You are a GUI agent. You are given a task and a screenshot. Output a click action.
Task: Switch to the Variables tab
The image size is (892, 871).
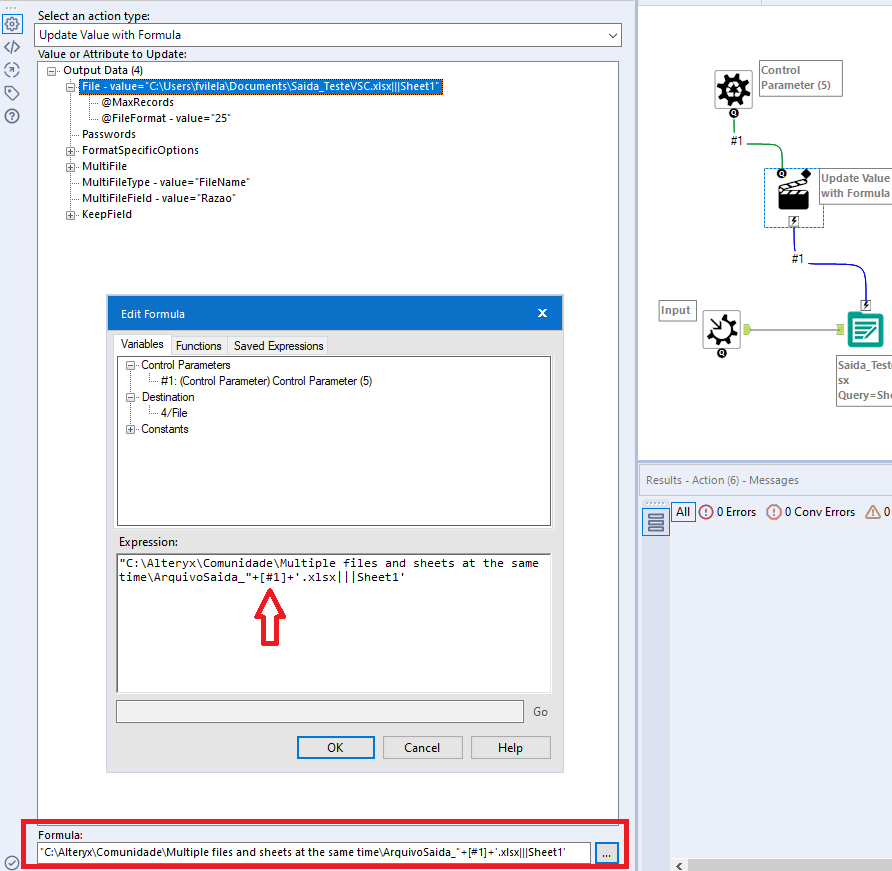point(142,344)
